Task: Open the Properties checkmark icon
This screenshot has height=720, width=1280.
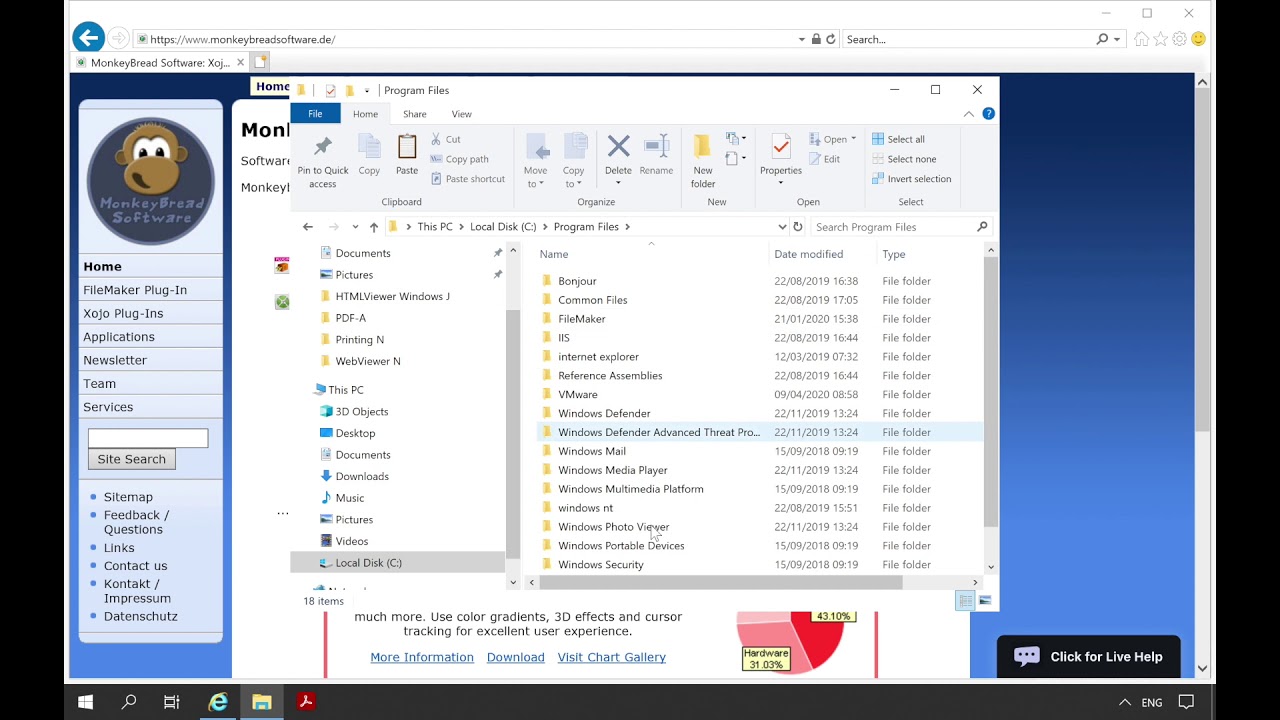Action: [781, 148]
